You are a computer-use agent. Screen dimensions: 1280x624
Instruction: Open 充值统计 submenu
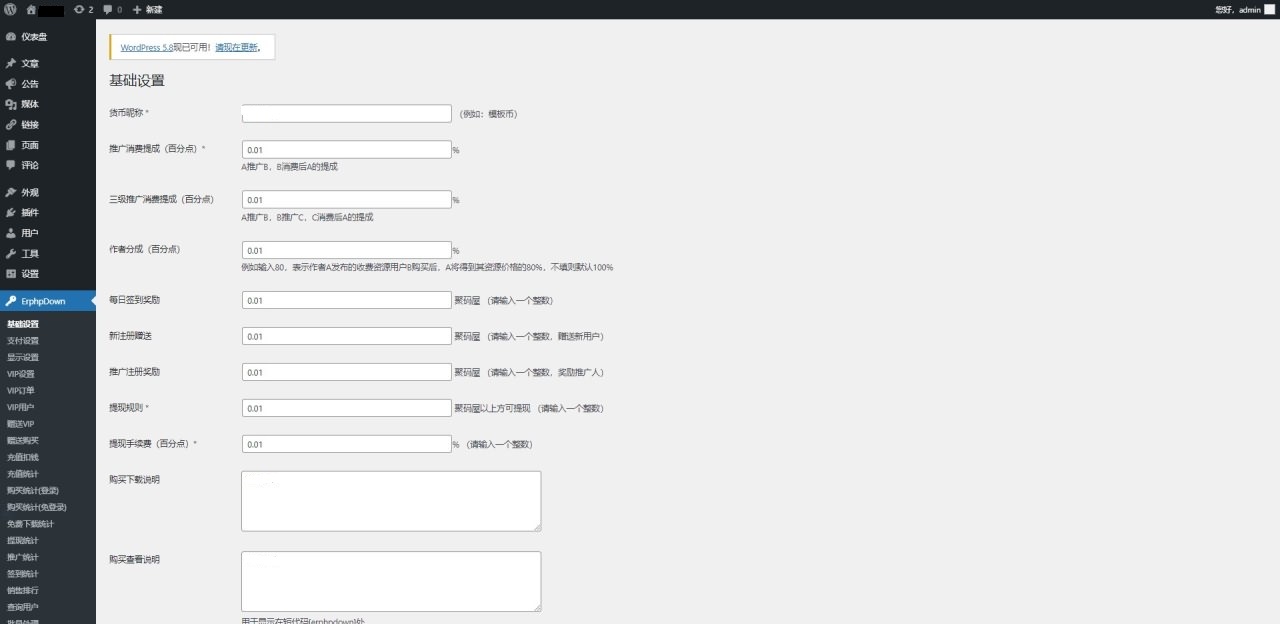[23, 474]
